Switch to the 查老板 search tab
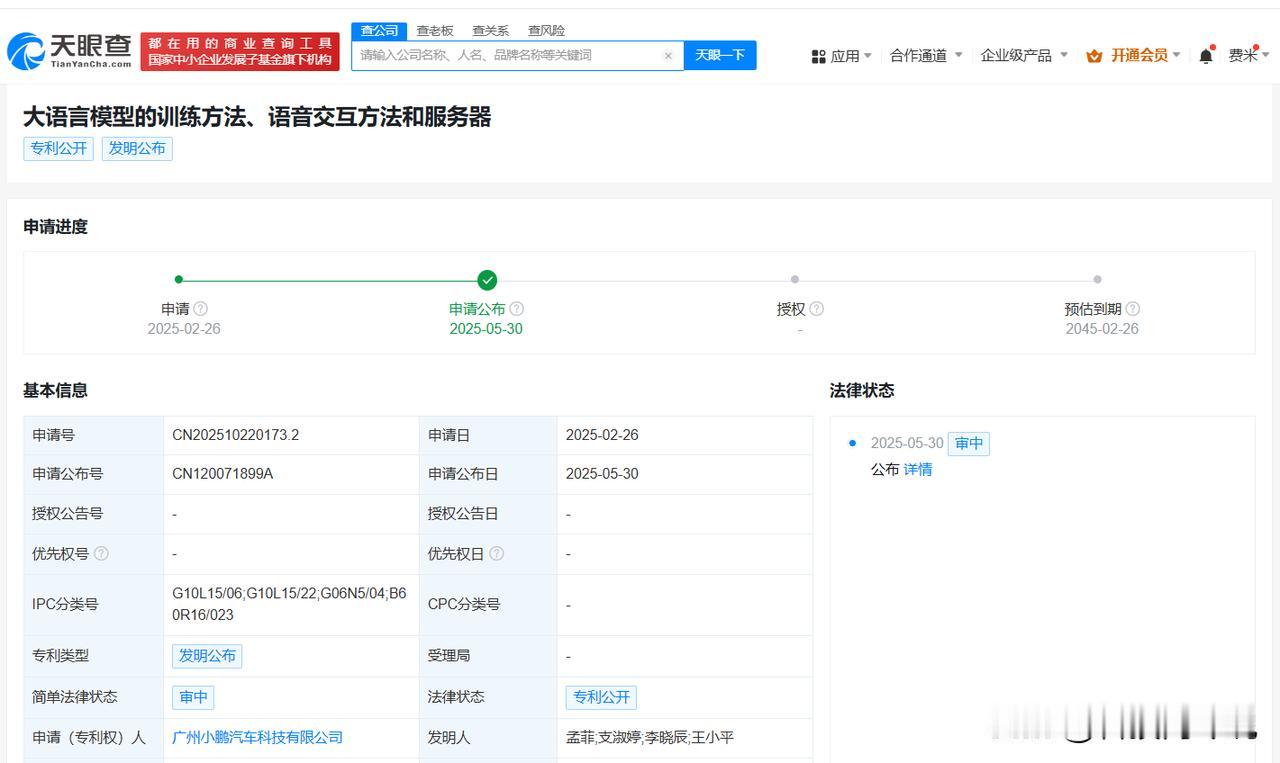The height and width of the screenshot is (763, 1280). pyautogui.click(x=435, y=31)
